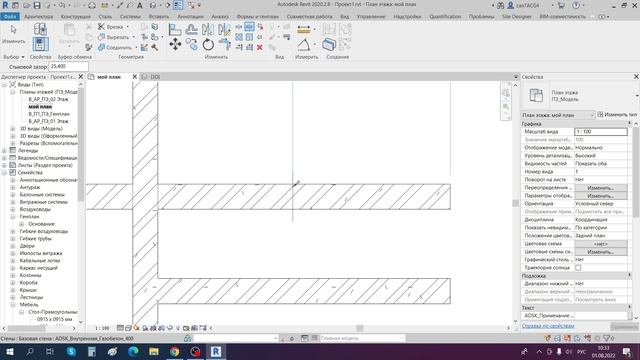
Task: Open the План этажа: мой план dropdown
Action: (x=558, y=115)
